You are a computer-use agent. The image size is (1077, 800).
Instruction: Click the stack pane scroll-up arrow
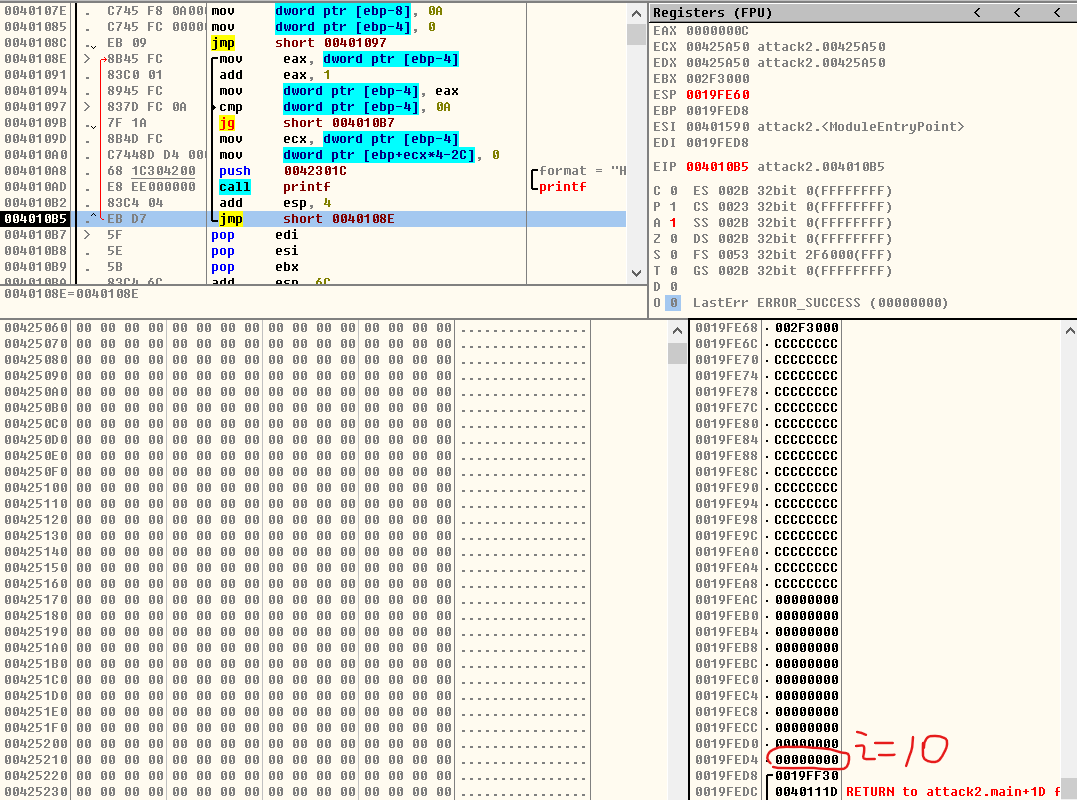click(1067, 329)
